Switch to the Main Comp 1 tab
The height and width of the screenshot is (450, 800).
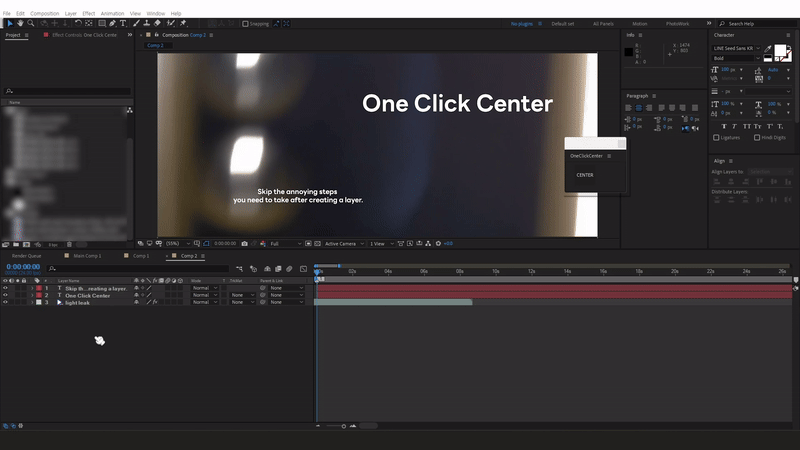click(x=86, y=255)
